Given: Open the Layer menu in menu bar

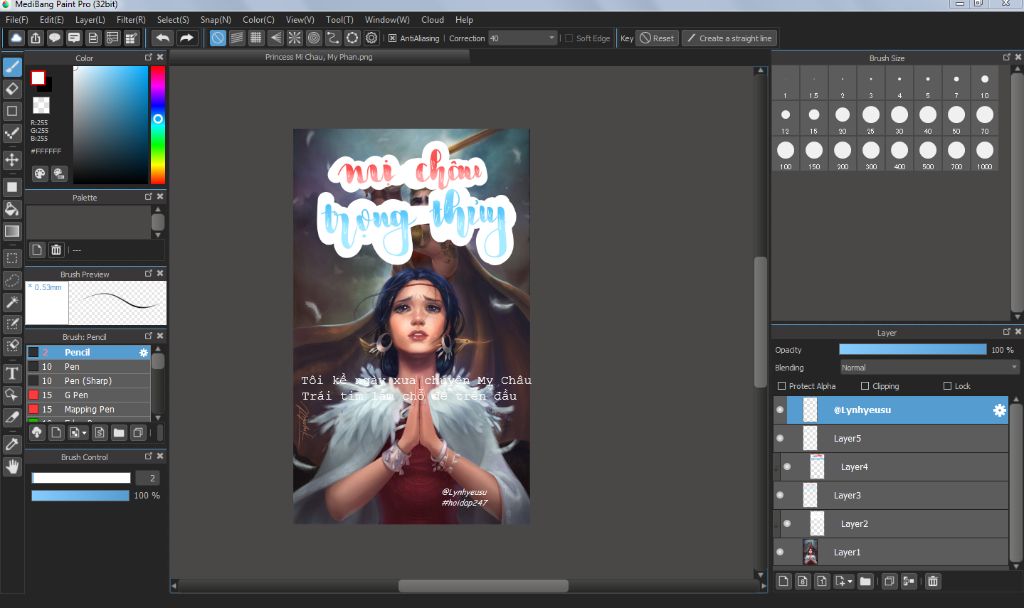Looking at the screenshot, I should tap(90, 19).
